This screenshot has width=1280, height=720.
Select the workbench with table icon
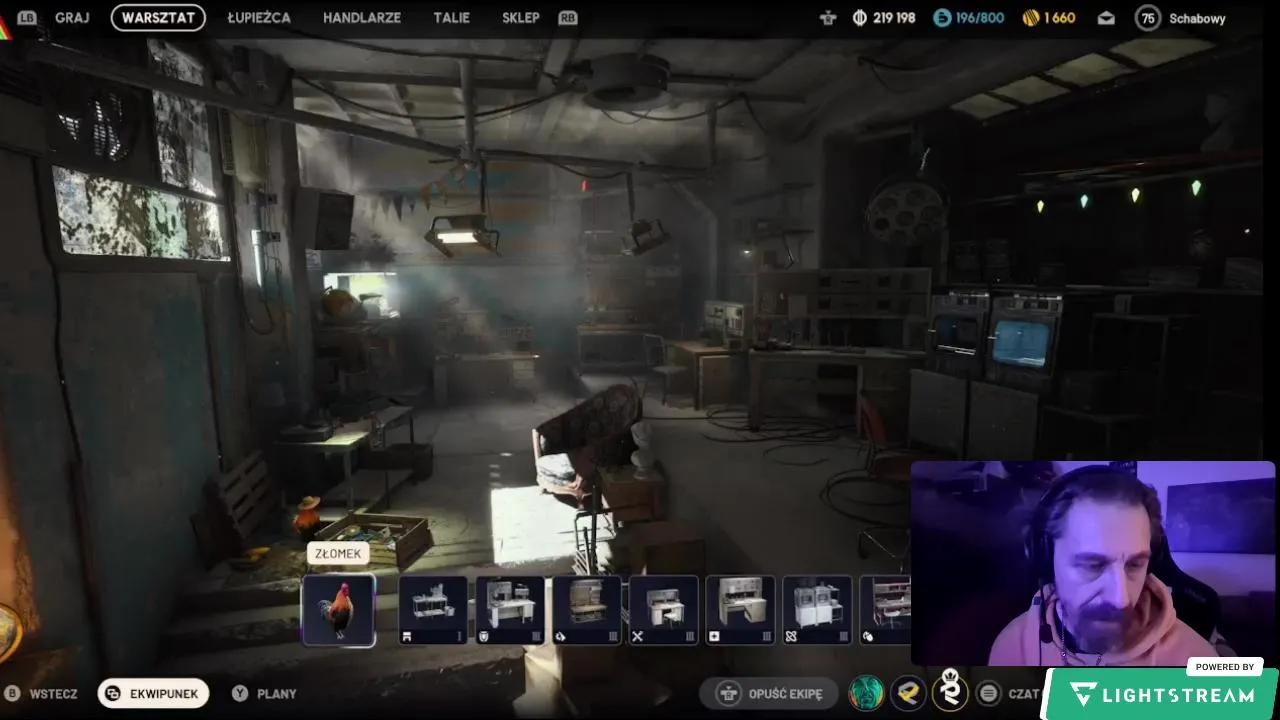pos(433,610)
